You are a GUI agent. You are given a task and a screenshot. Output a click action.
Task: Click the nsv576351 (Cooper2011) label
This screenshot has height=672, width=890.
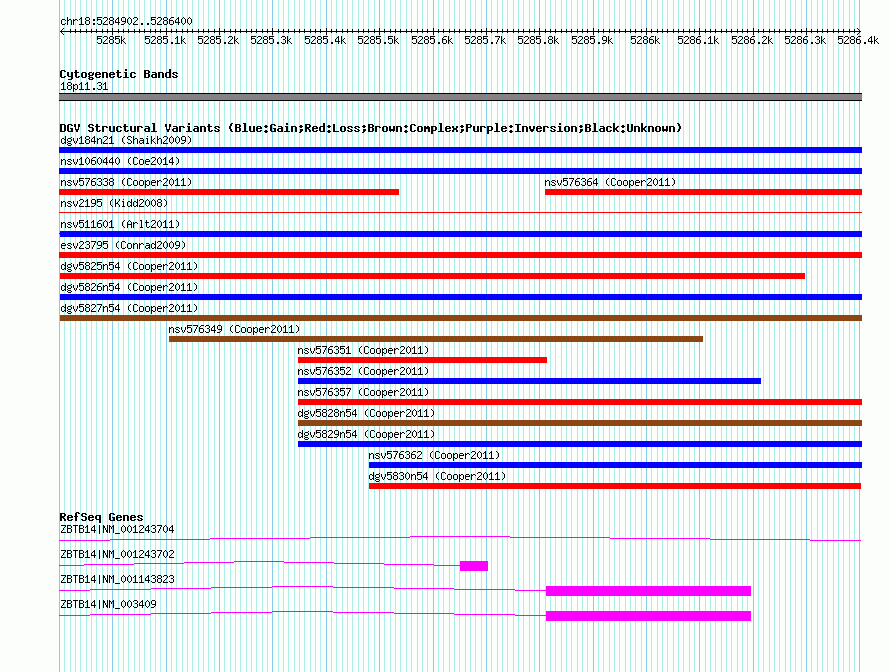point(363,350)
